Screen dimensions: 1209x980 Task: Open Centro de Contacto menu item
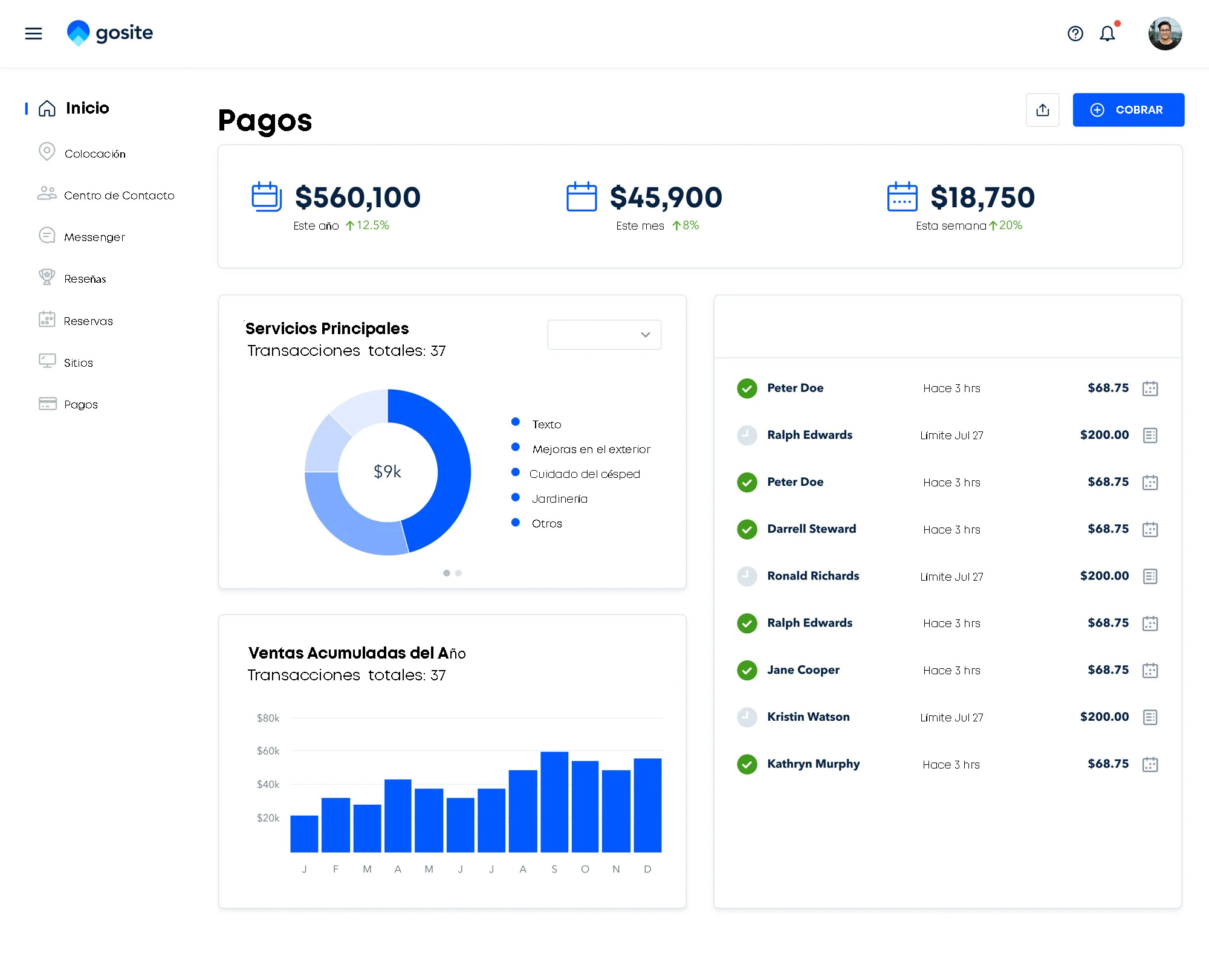[118, 195]
